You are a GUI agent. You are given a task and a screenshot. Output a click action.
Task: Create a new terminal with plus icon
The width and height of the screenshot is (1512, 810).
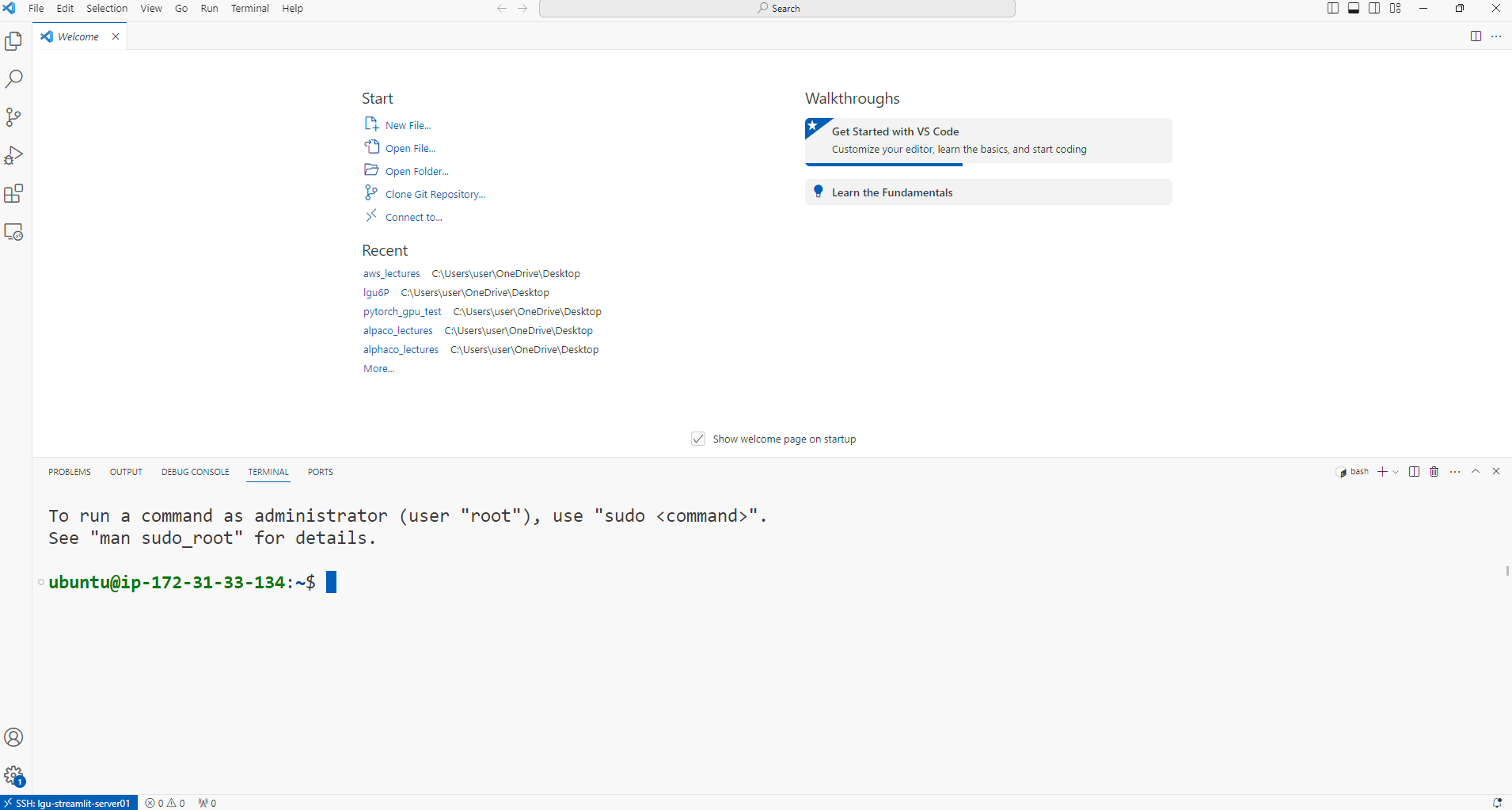pyautogui.click(x=1382, y=472)
